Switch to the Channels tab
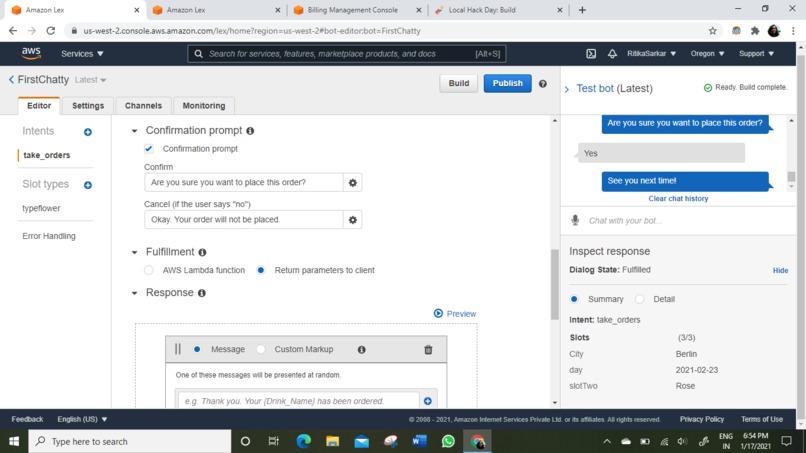This screenshot has height=453, width=806. tap(143, 105)
